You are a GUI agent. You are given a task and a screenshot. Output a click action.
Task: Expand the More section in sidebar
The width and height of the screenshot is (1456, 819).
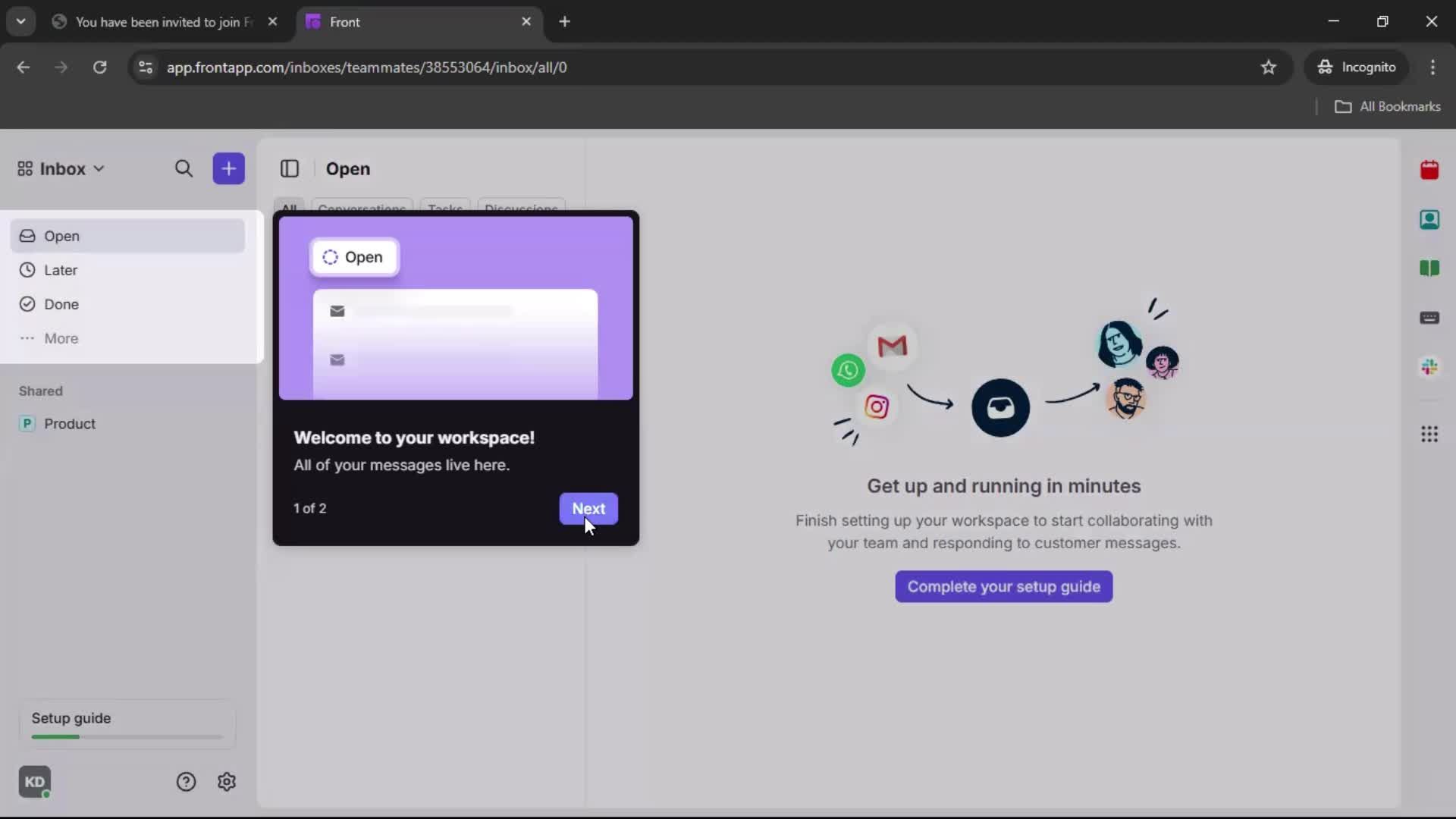pyautogui.click(x=61, y=338)
